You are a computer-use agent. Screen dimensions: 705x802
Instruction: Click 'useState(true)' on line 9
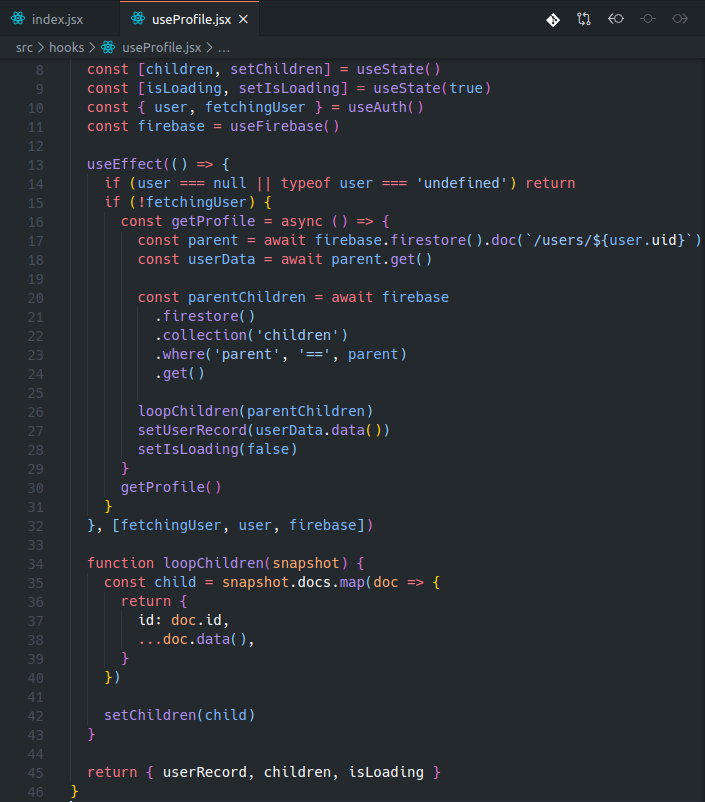click(432, 88)
